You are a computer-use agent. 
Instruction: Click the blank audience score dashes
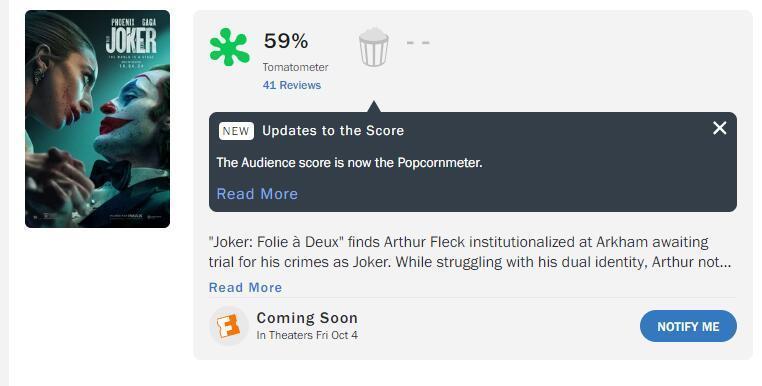418,43
